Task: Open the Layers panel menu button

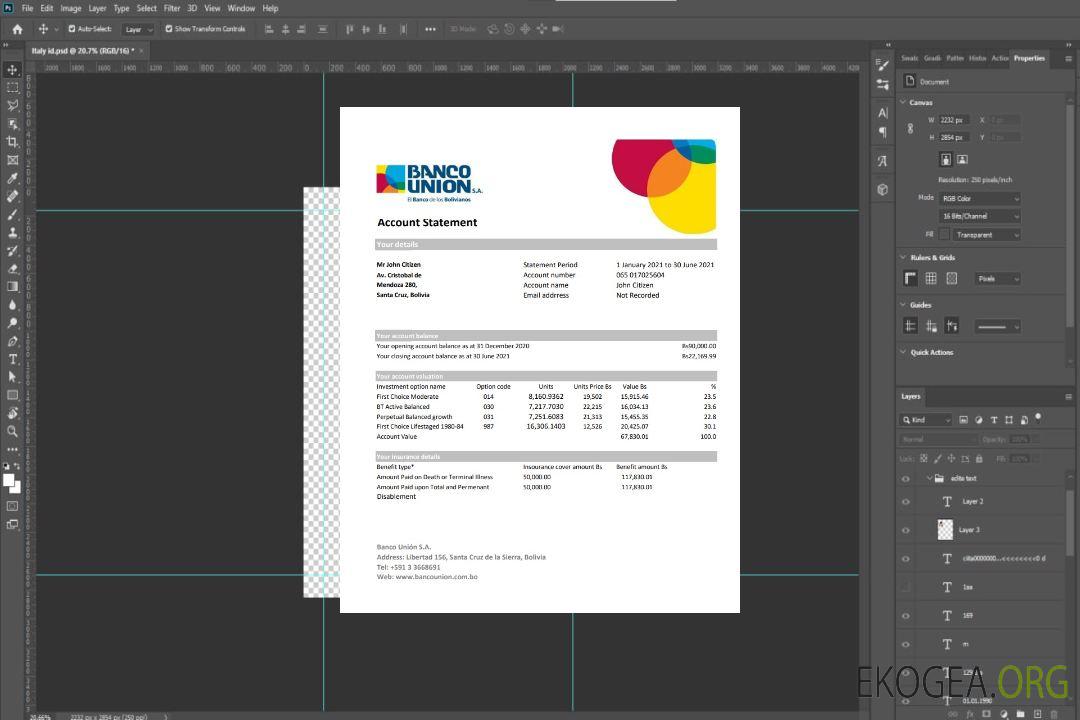Action: click(x=1068, y=397)
